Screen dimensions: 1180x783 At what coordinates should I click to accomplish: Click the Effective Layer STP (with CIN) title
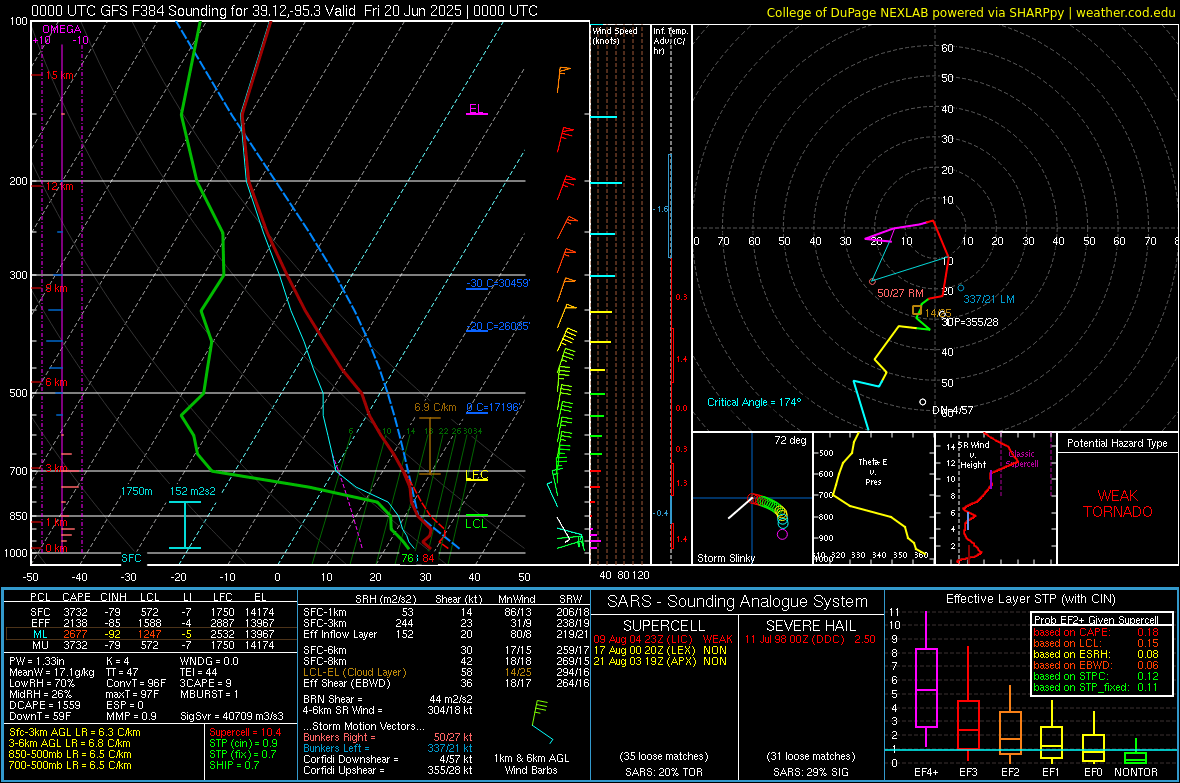click(1030, 599)
